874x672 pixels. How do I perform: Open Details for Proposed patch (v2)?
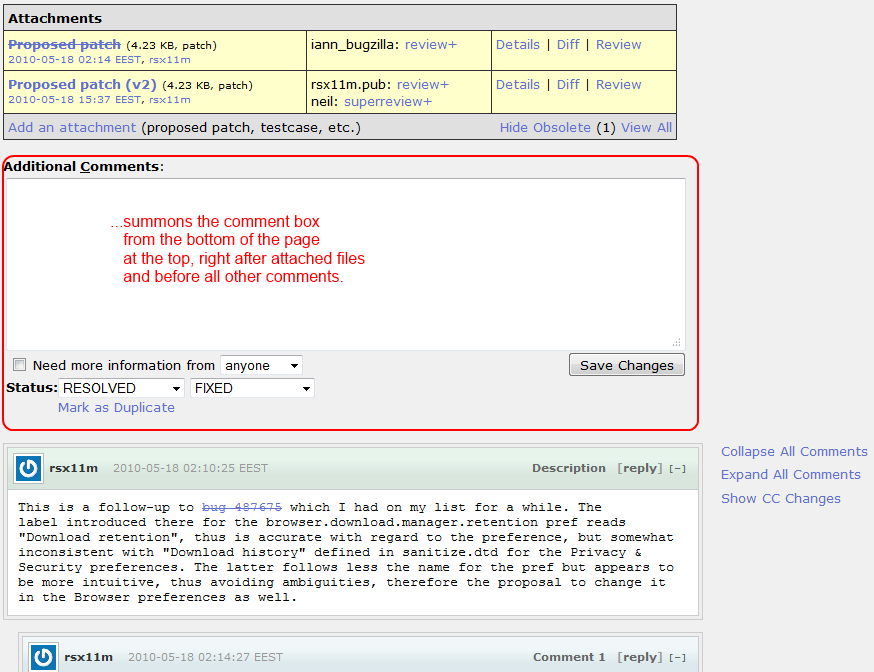point(518,85)
